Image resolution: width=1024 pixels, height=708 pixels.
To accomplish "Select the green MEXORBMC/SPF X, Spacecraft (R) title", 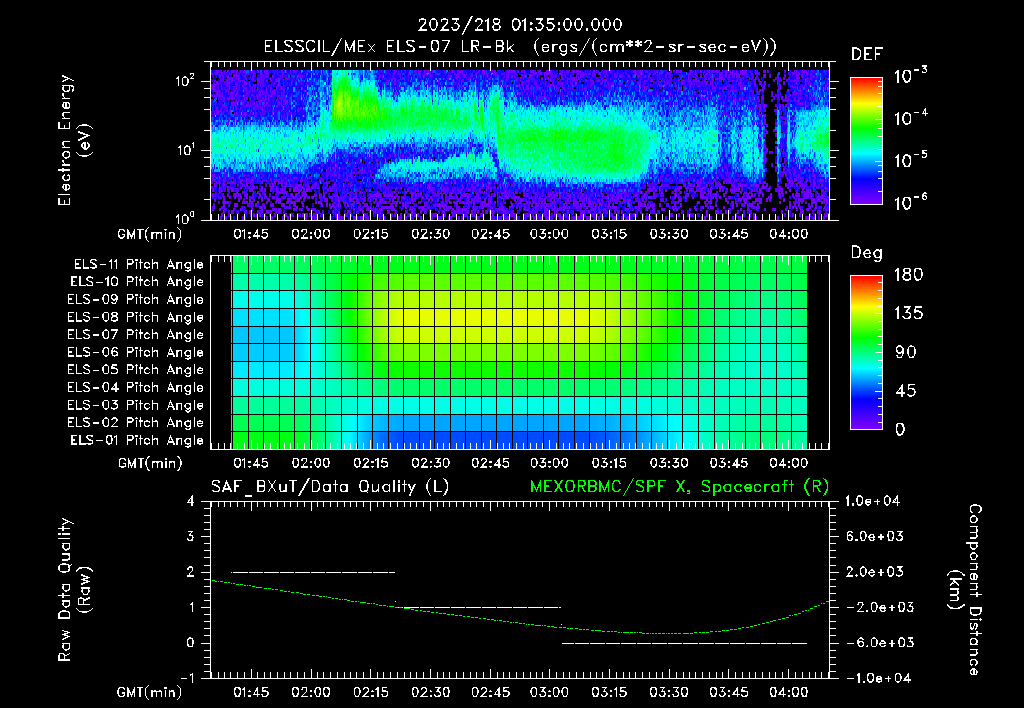I will pos(679,487).
